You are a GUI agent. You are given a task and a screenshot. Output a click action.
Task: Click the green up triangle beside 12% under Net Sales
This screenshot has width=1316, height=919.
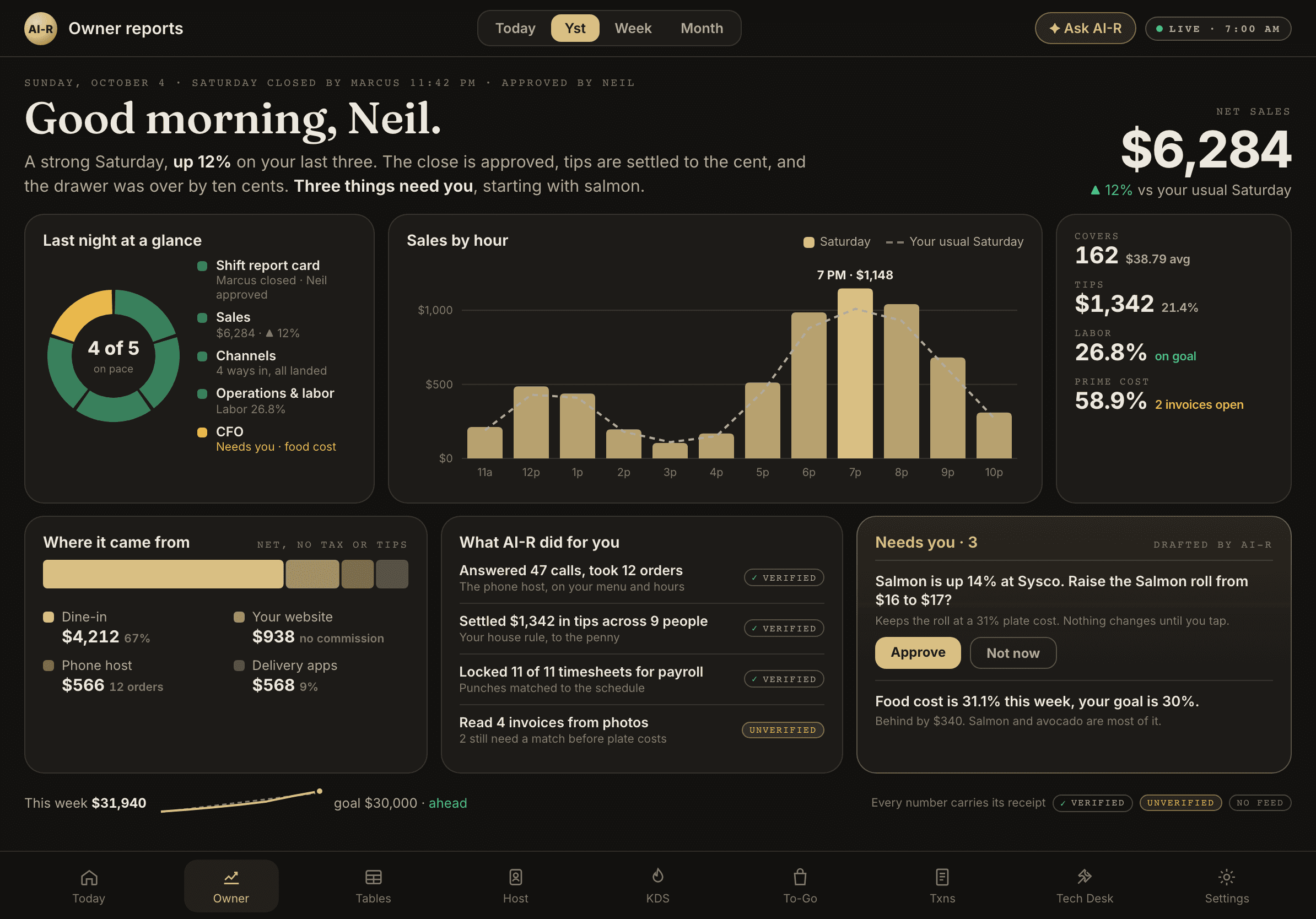click(x=1095, y=190)
